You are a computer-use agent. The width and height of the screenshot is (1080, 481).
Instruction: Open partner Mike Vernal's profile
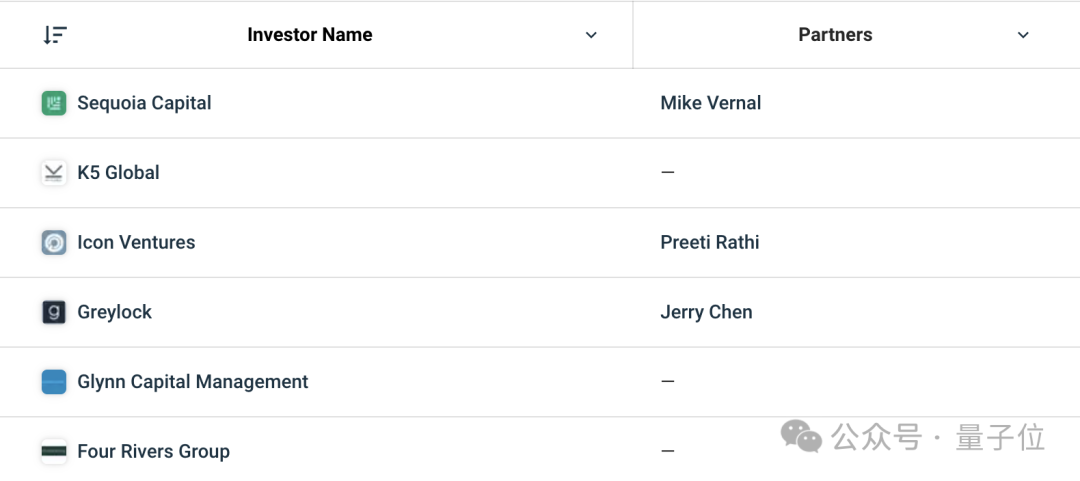pyautogui.click(x=711, y=103)
